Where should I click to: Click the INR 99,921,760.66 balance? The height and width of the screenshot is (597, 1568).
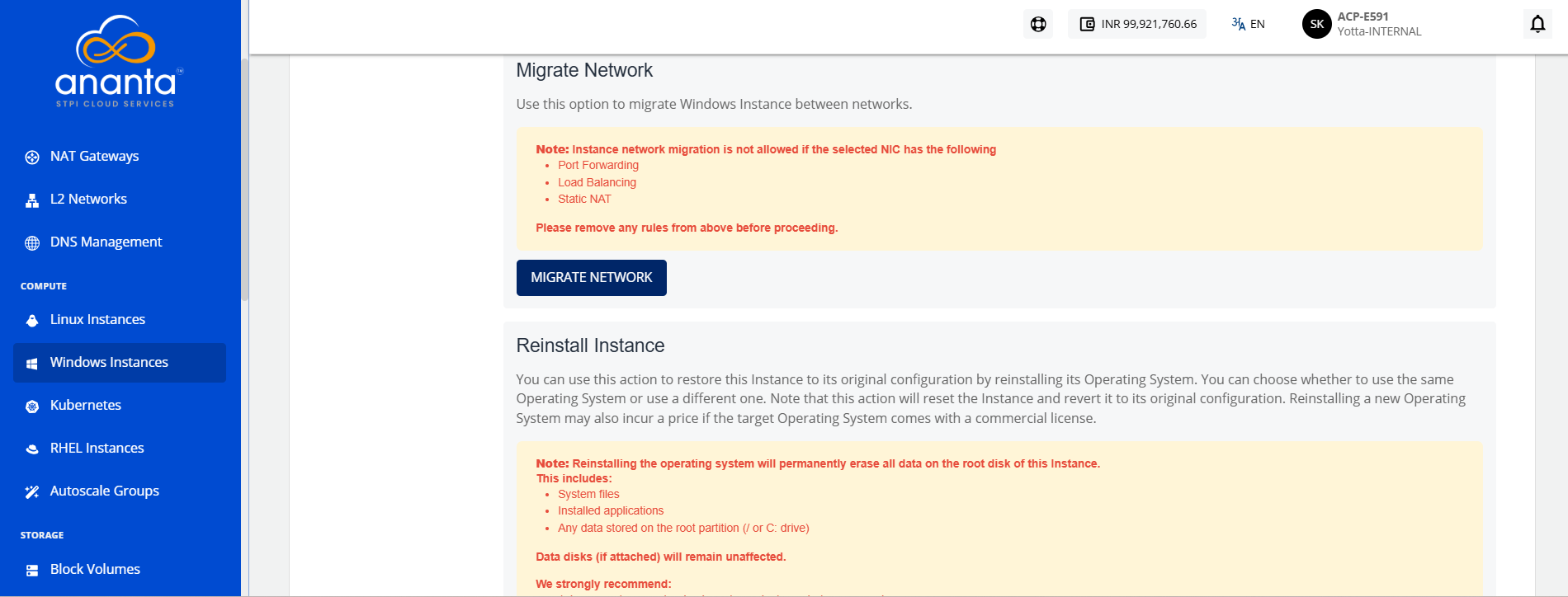point(1149,24)
